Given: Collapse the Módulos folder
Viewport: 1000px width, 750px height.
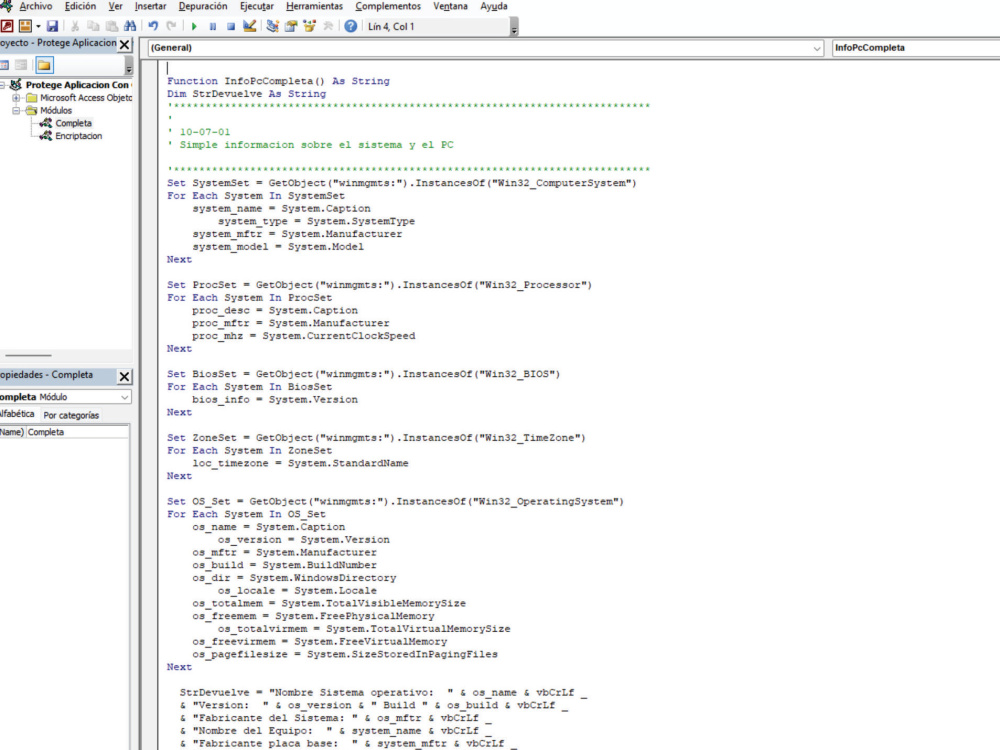Looking at the screenshot, I should click(16, 110).
